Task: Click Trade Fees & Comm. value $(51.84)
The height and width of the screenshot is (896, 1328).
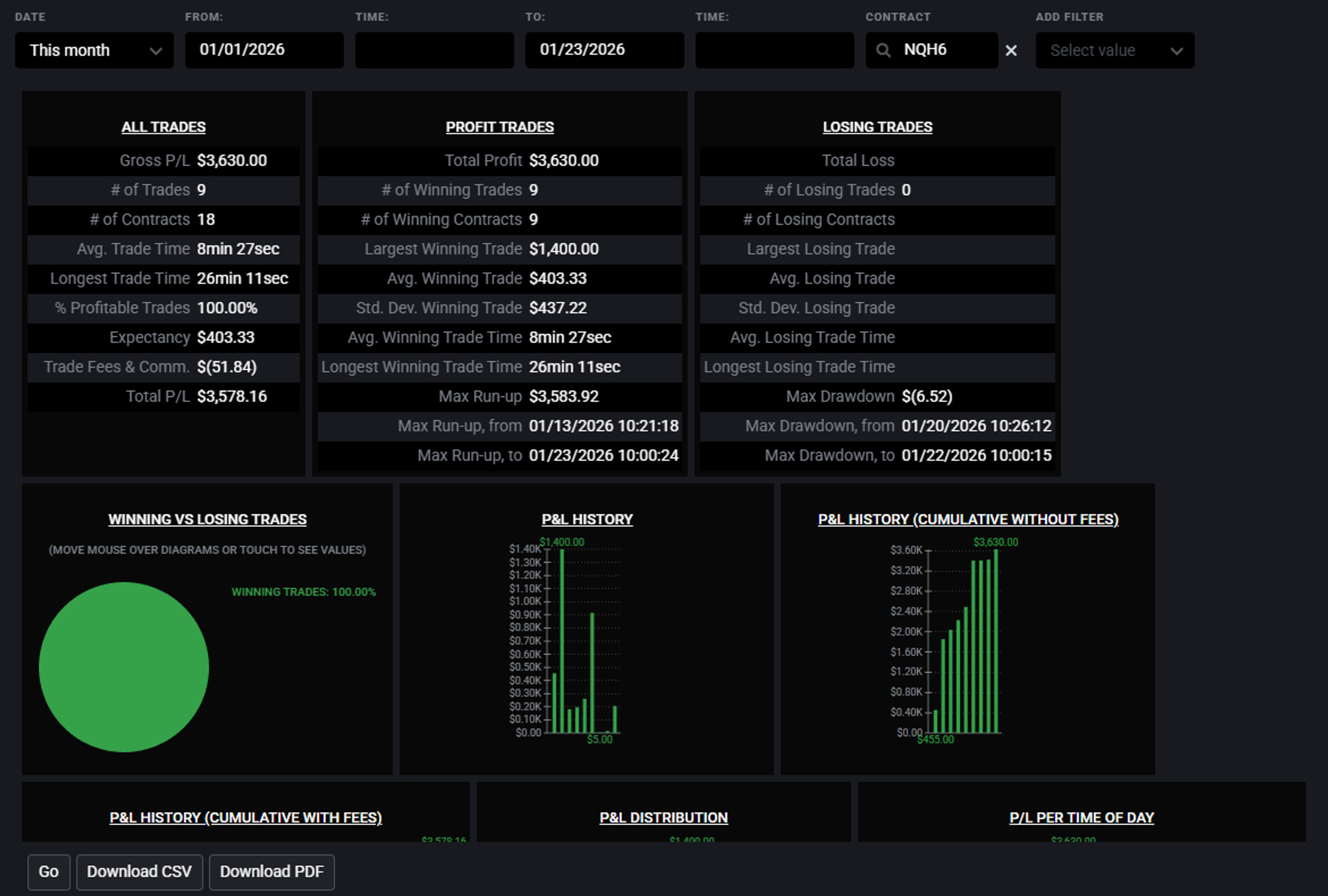Action: click(x=227, y=367)
